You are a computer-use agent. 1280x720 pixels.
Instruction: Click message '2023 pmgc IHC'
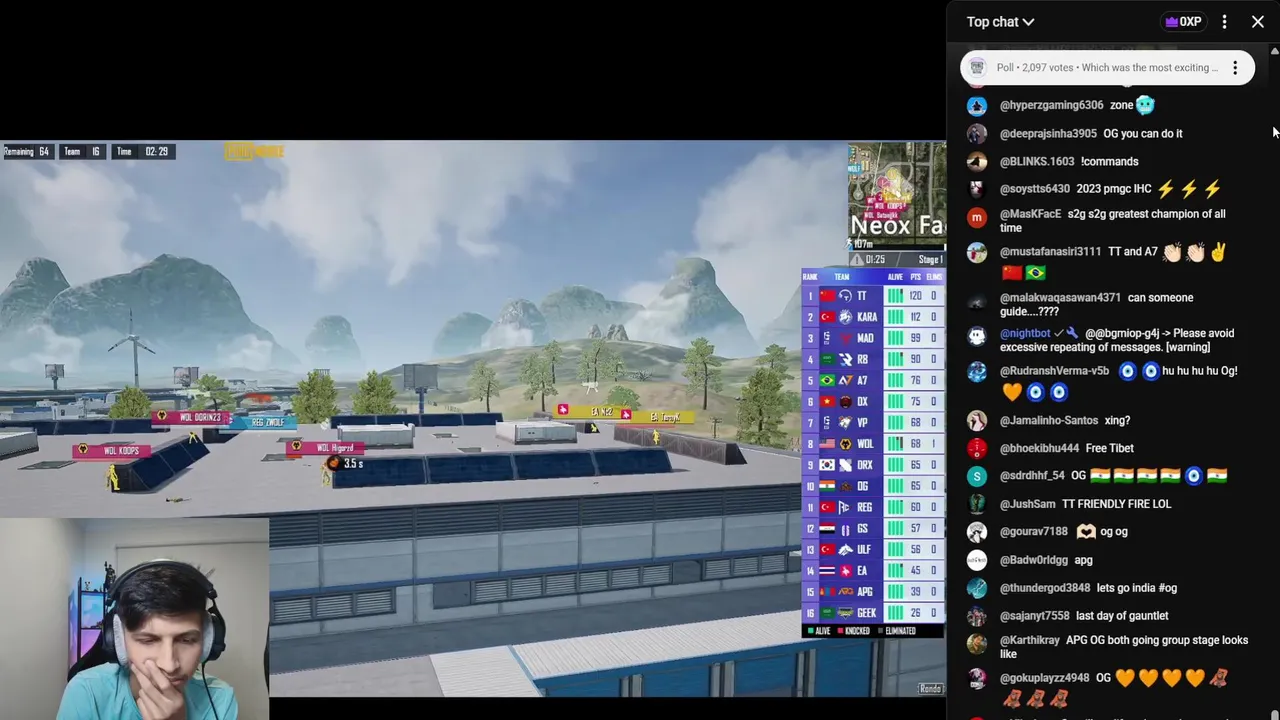coord(1113,189)
